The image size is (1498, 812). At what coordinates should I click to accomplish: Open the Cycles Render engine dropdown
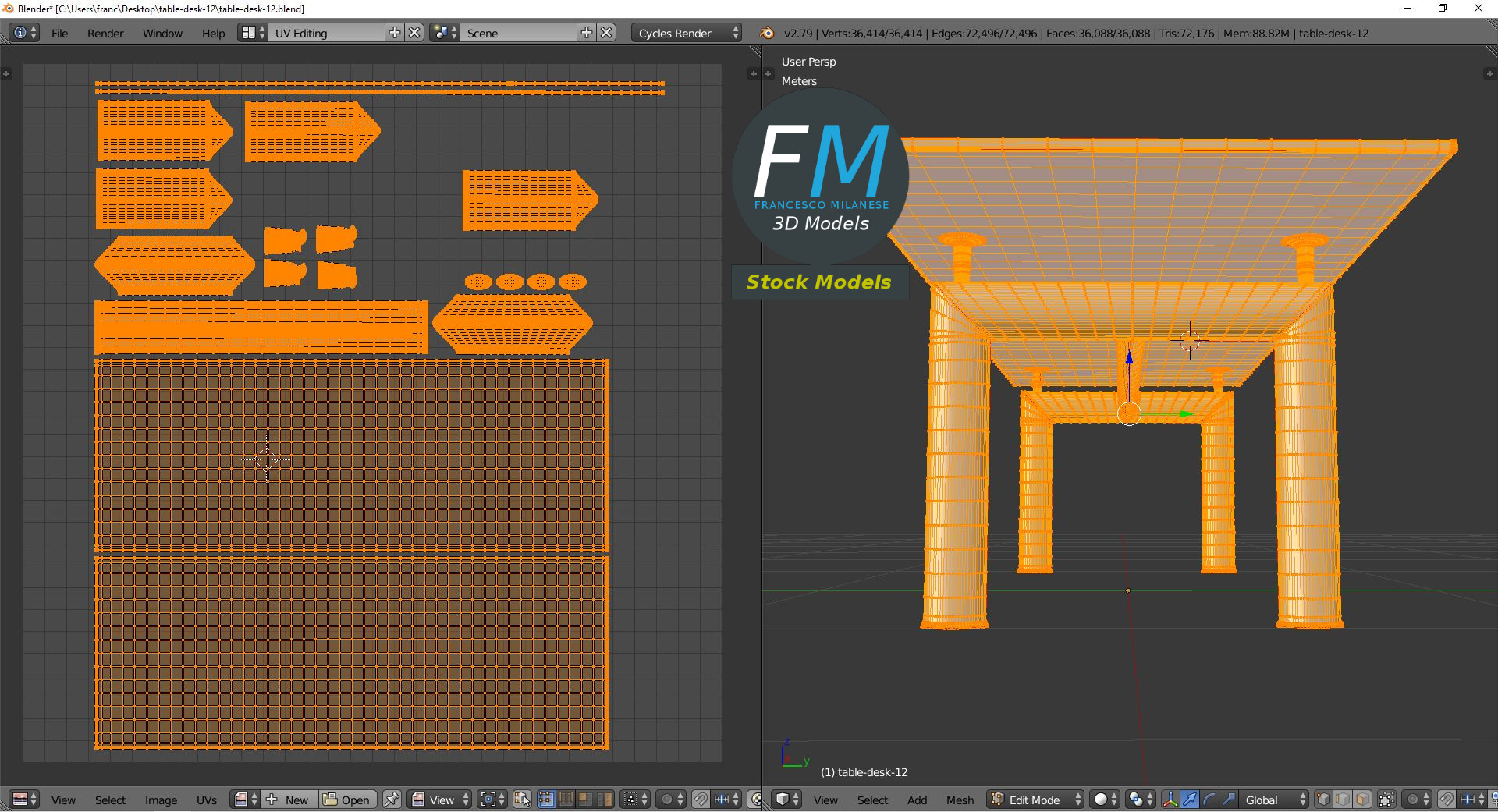pos(687,33)
